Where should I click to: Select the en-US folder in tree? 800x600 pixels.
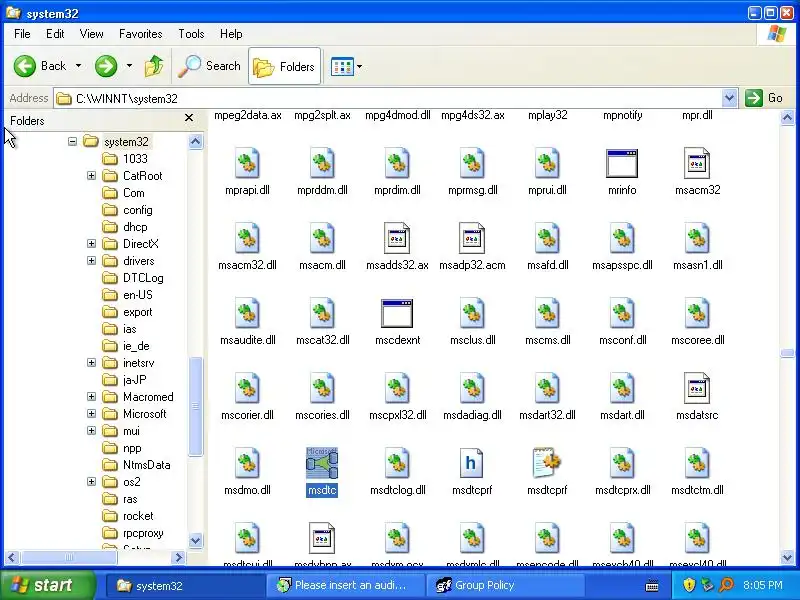tap(137, 294)
